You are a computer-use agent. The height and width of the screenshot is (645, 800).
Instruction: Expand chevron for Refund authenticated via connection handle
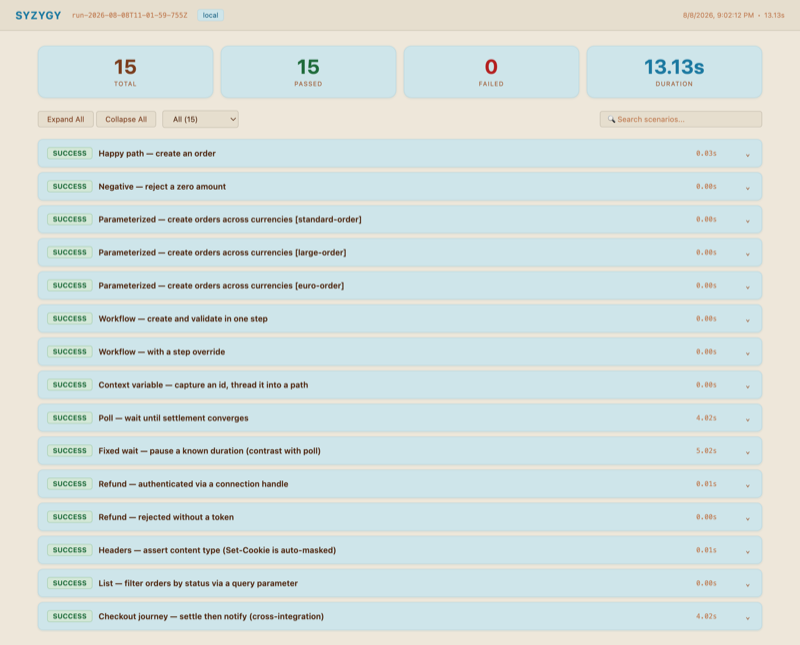point(747,485)
